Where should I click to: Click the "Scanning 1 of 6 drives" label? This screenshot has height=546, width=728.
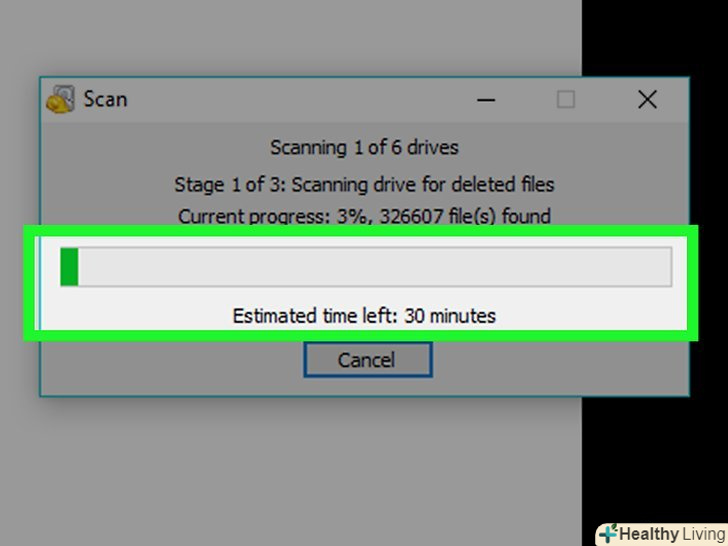pos(364,148)
